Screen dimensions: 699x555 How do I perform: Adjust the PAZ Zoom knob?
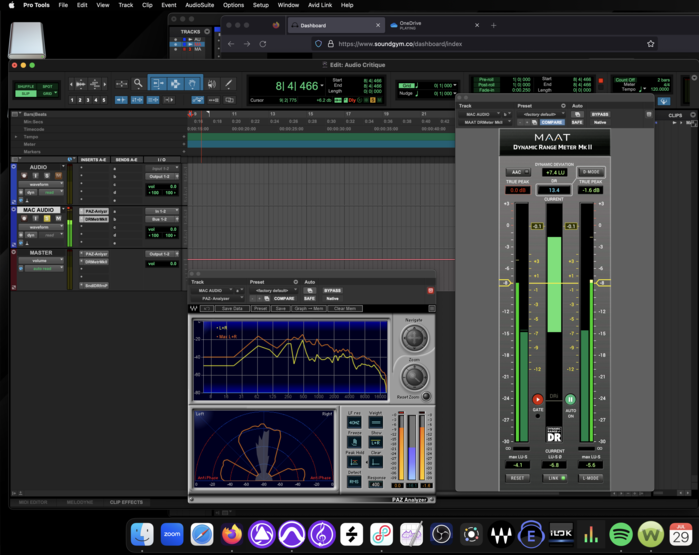point(414,377)
